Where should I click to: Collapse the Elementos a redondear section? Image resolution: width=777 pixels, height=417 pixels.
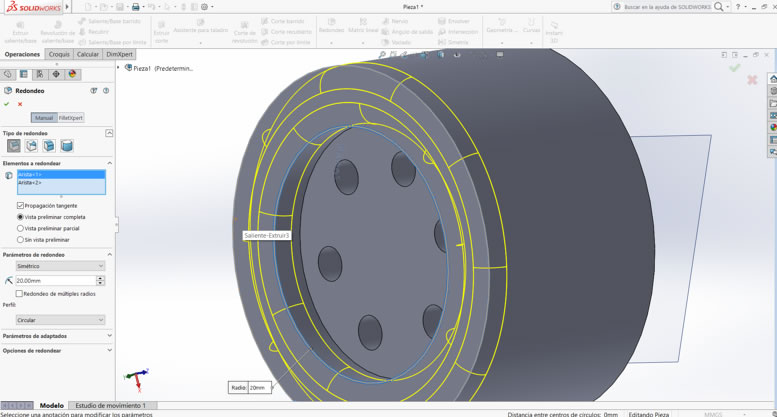110,163
